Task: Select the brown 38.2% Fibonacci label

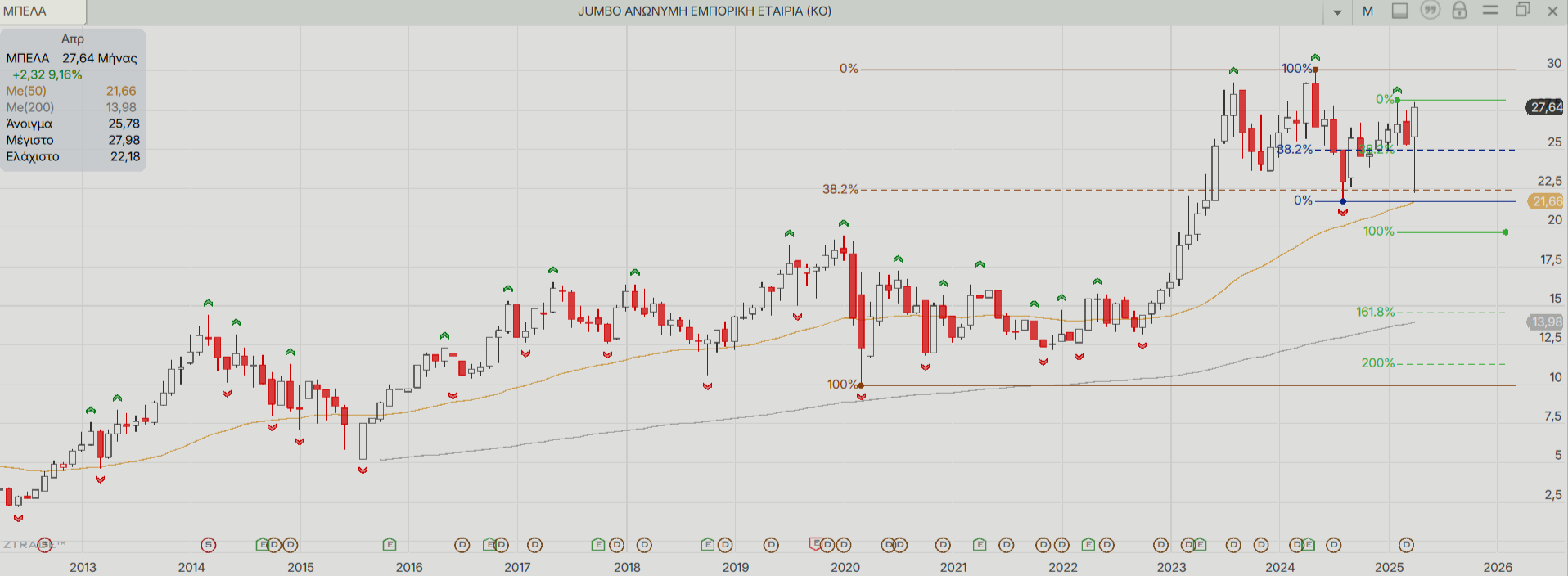Action: [840, 189]
